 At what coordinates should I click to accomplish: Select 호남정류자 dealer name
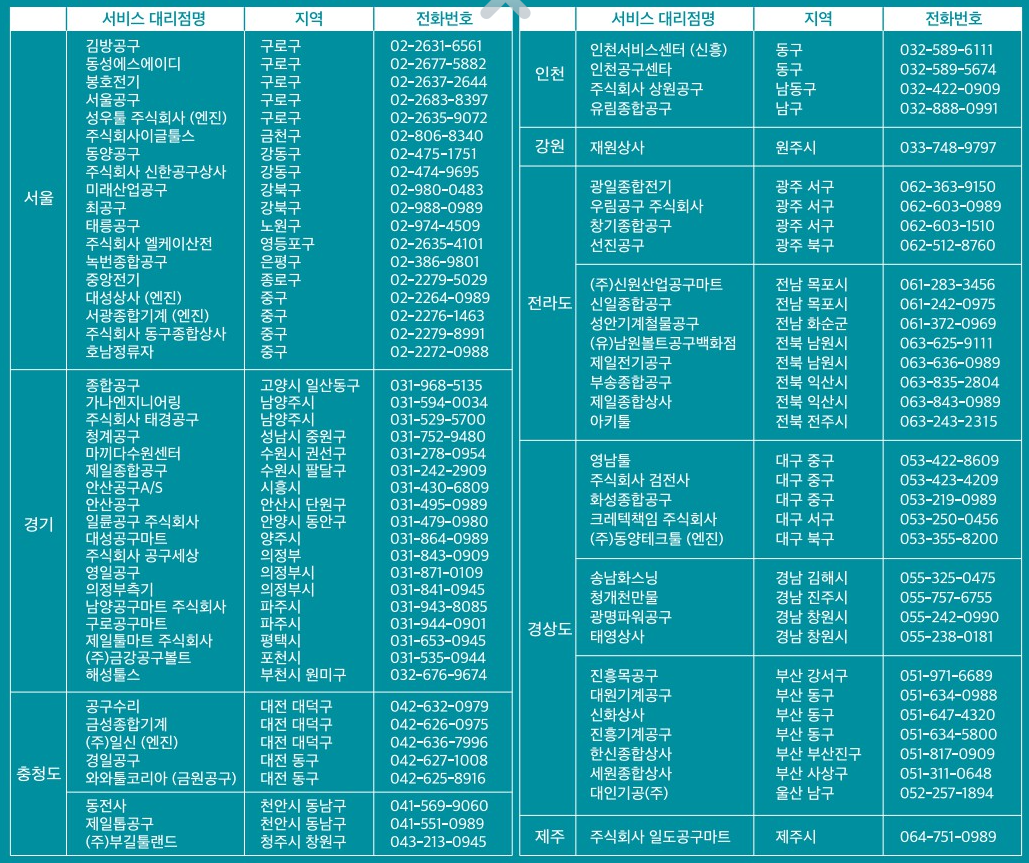[x=119, y=351]
